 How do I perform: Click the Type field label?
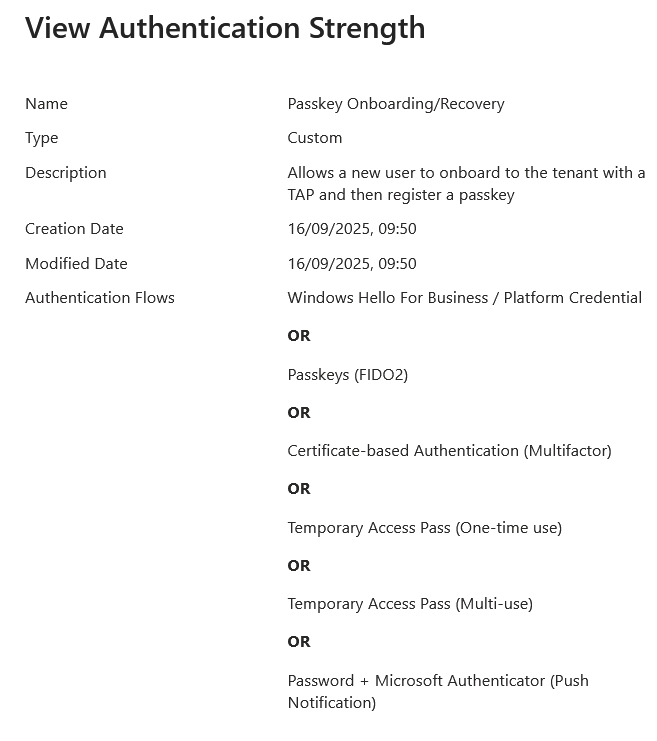click(x=42, y=138)
